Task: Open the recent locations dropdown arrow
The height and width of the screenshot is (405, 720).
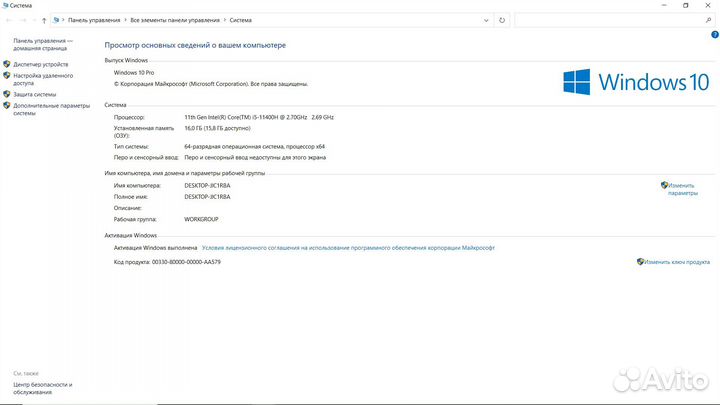Action: 33,19
